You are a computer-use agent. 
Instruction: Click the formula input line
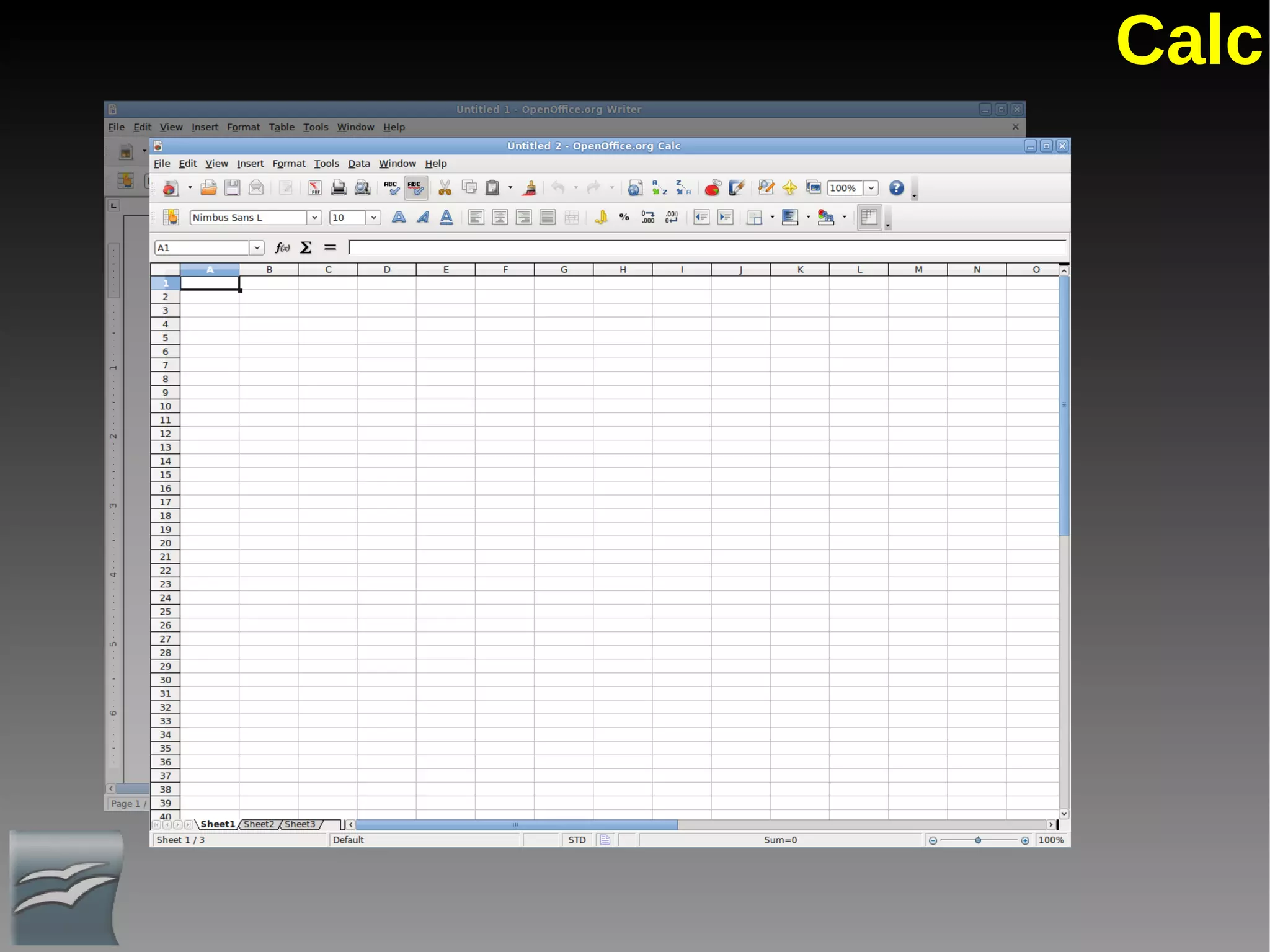point(706,247)
